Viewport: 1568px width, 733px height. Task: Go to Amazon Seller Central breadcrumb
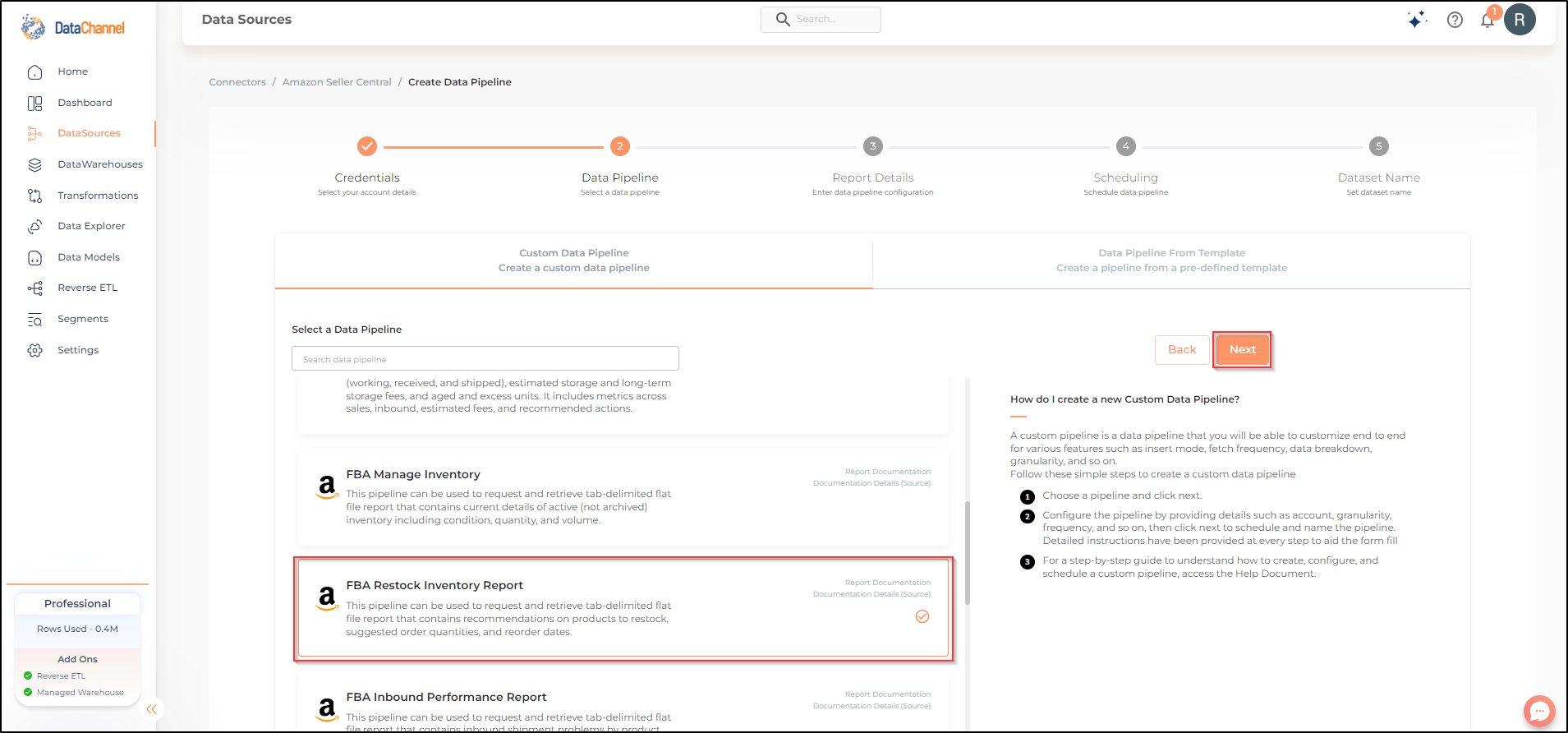pos(337,82)
